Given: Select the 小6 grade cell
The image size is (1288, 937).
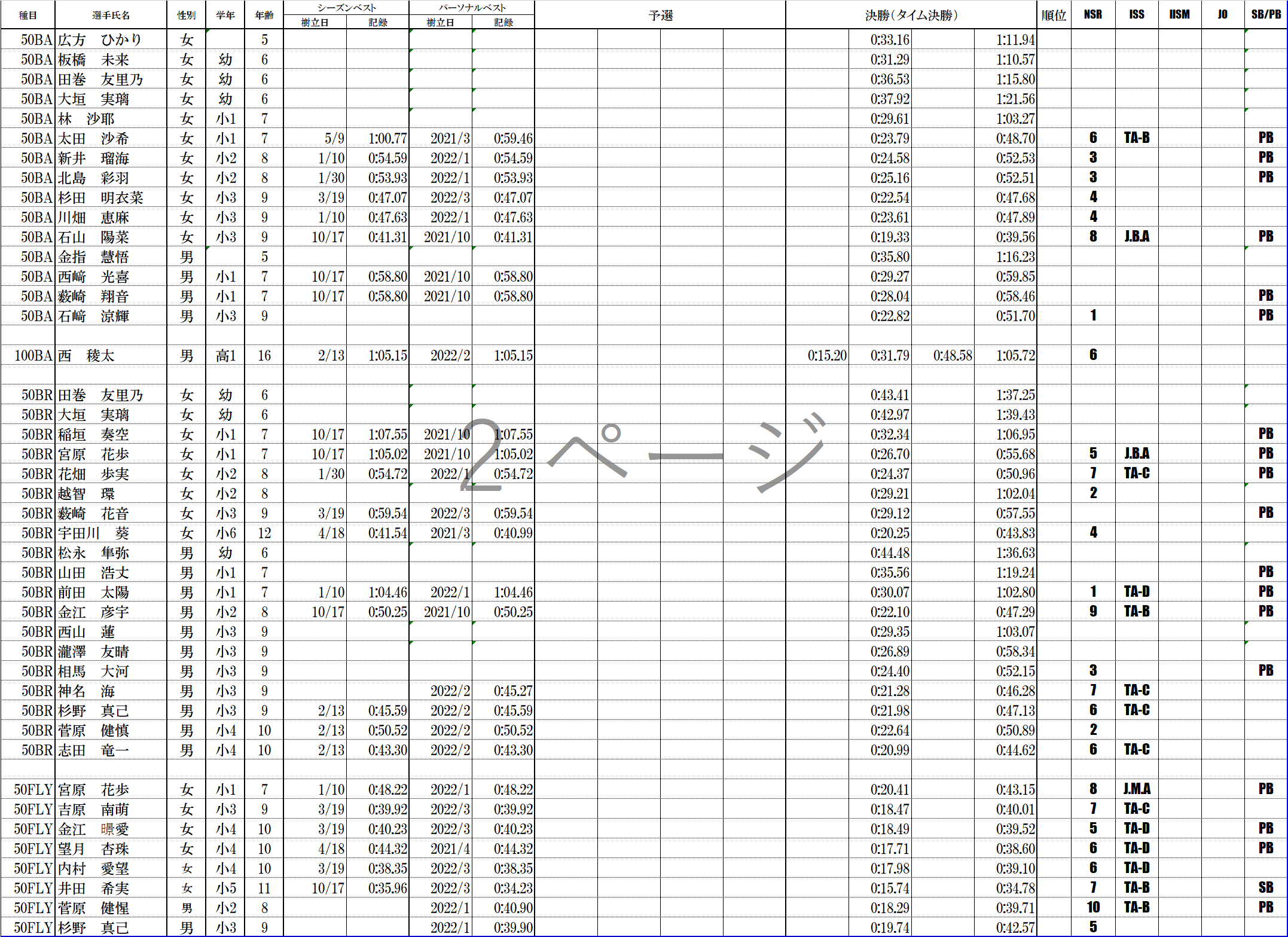Looking at the screenshot, I should (x=225, y=533).
